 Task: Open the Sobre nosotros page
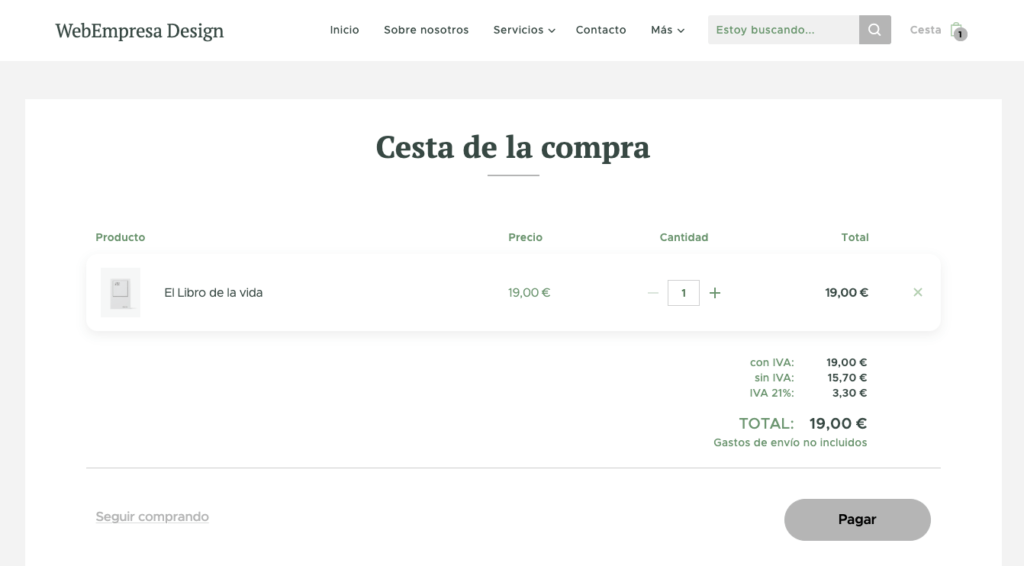point(426,30)
